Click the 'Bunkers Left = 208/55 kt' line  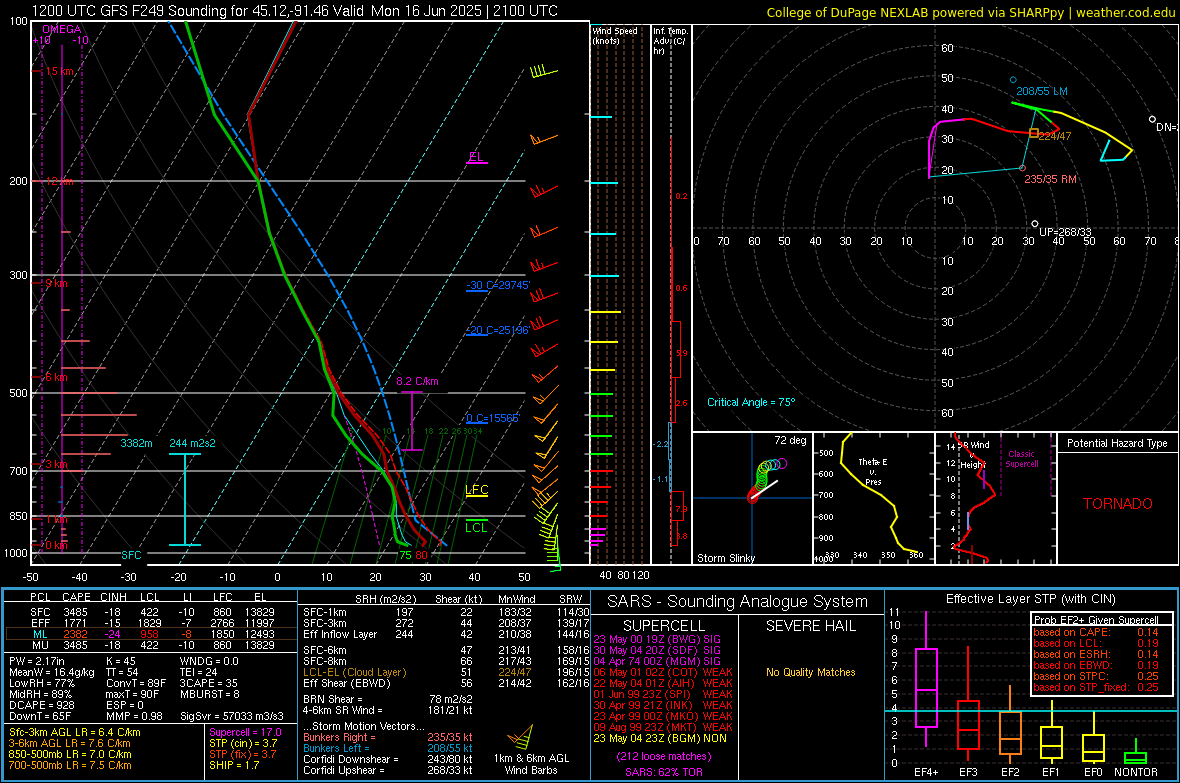click(x=388, y=748)
